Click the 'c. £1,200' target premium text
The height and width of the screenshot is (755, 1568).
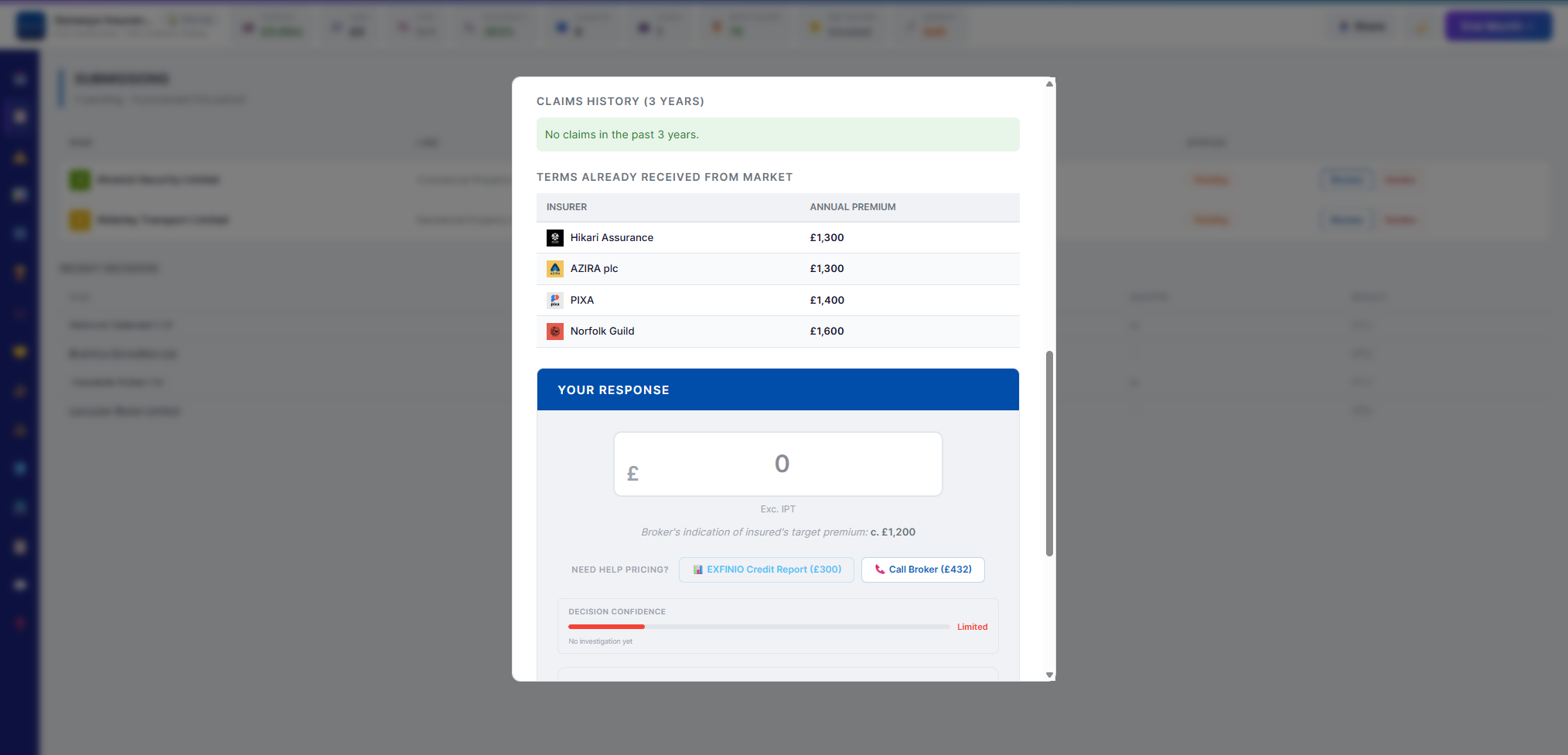point(893,532)
